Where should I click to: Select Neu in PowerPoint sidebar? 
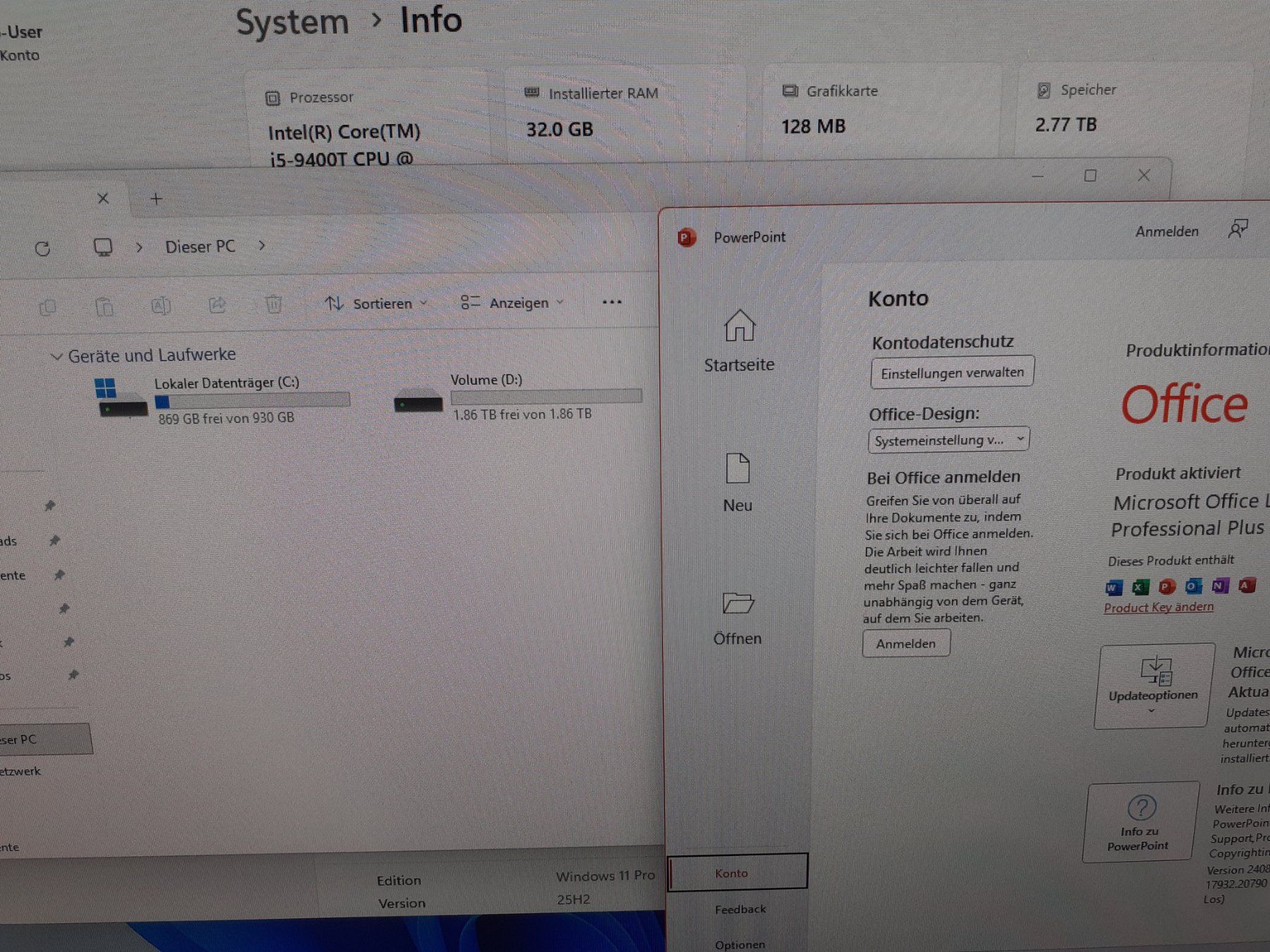pos(737,483)
